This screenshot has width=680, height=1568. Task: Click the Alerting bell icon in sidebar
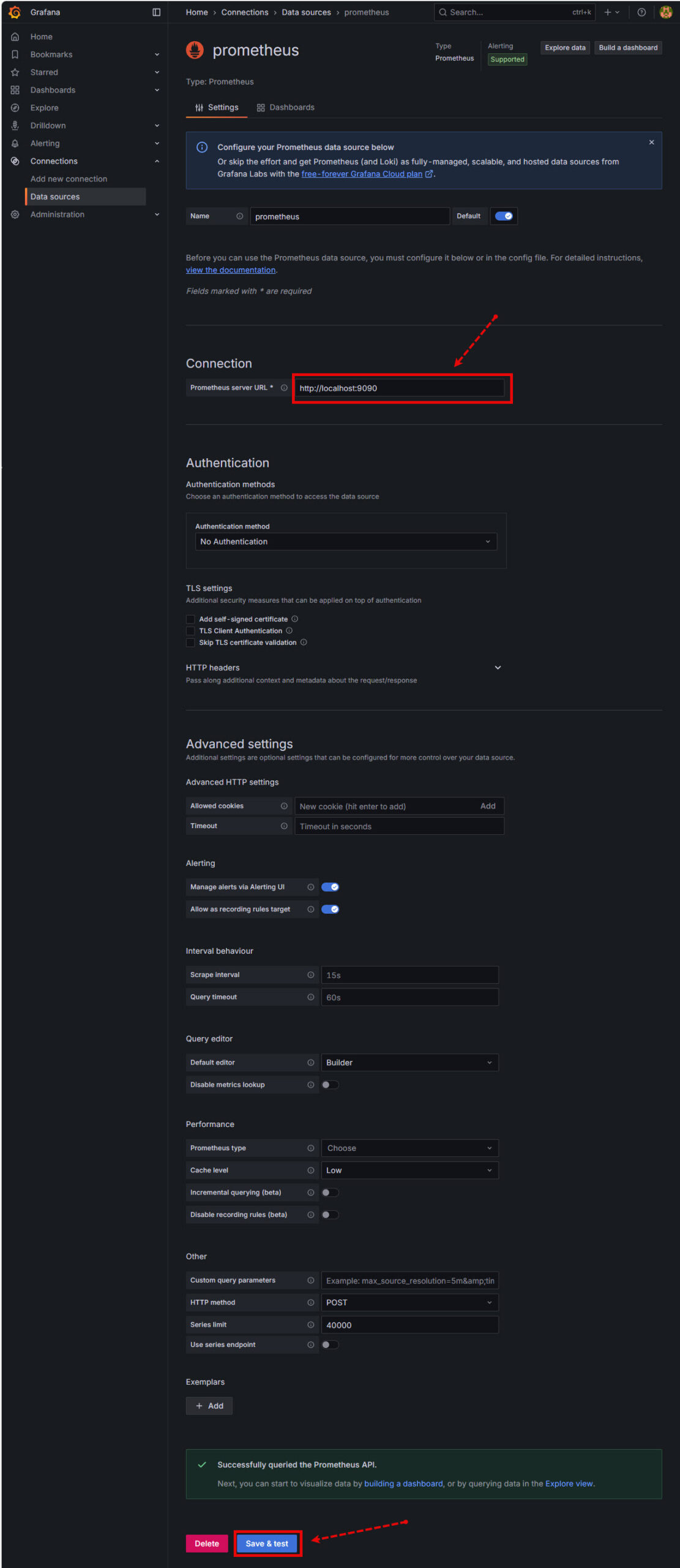15,143
